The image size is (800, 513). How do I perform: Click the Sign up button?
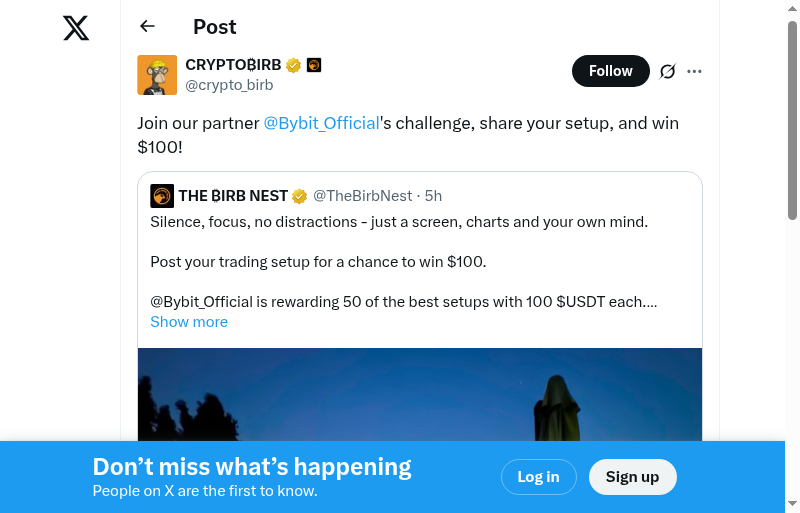pos(632,477)
